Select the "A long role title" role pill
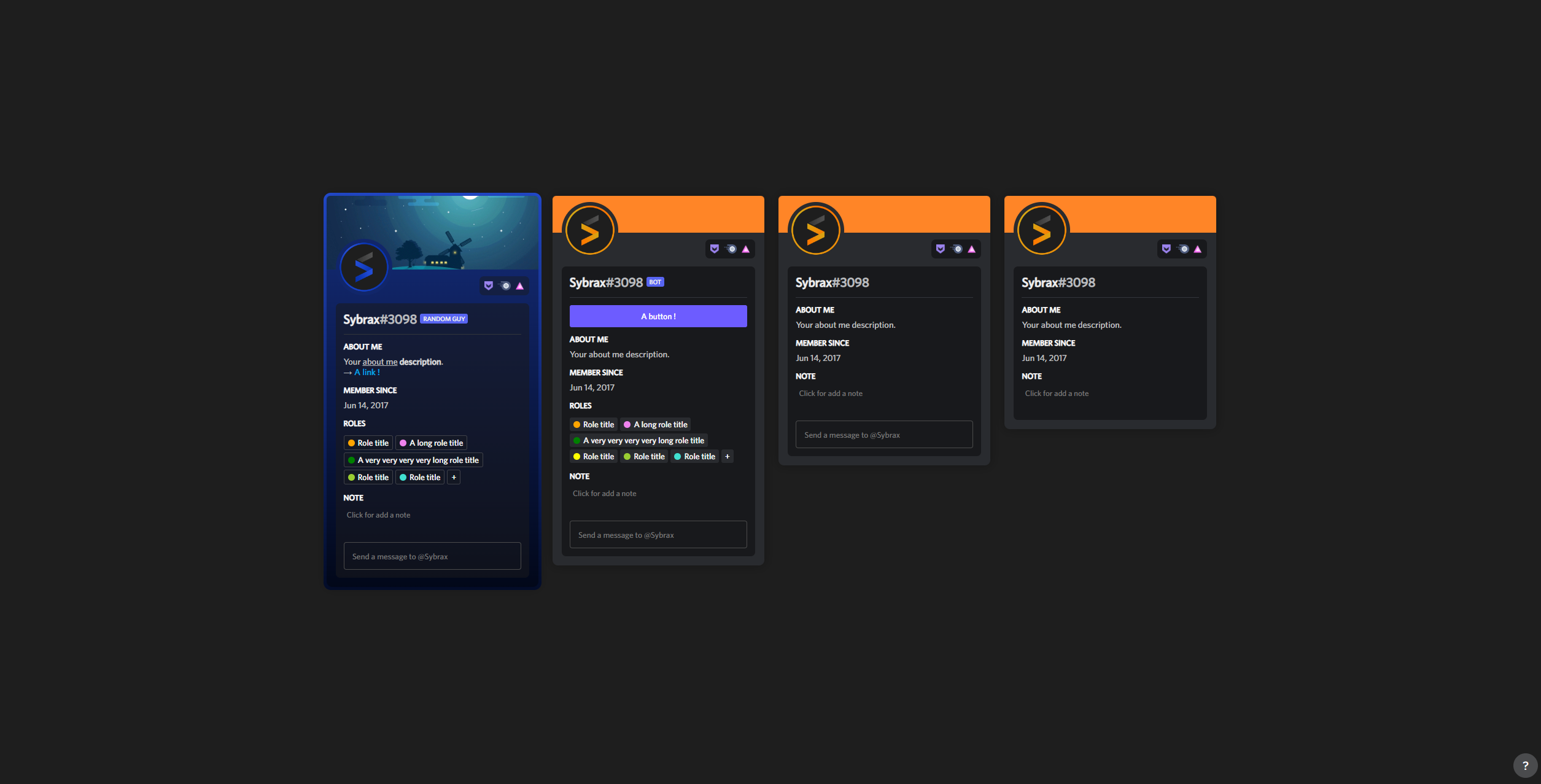 pos(431,442)
